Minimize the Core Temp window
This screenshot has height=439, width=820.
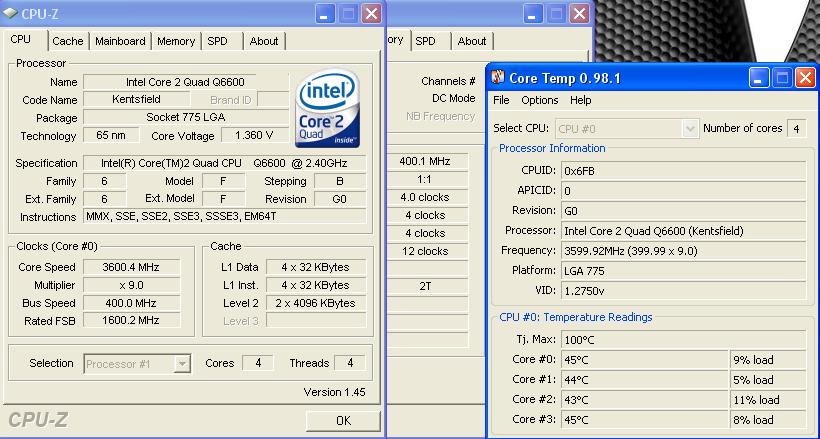(x=759, y=78)
